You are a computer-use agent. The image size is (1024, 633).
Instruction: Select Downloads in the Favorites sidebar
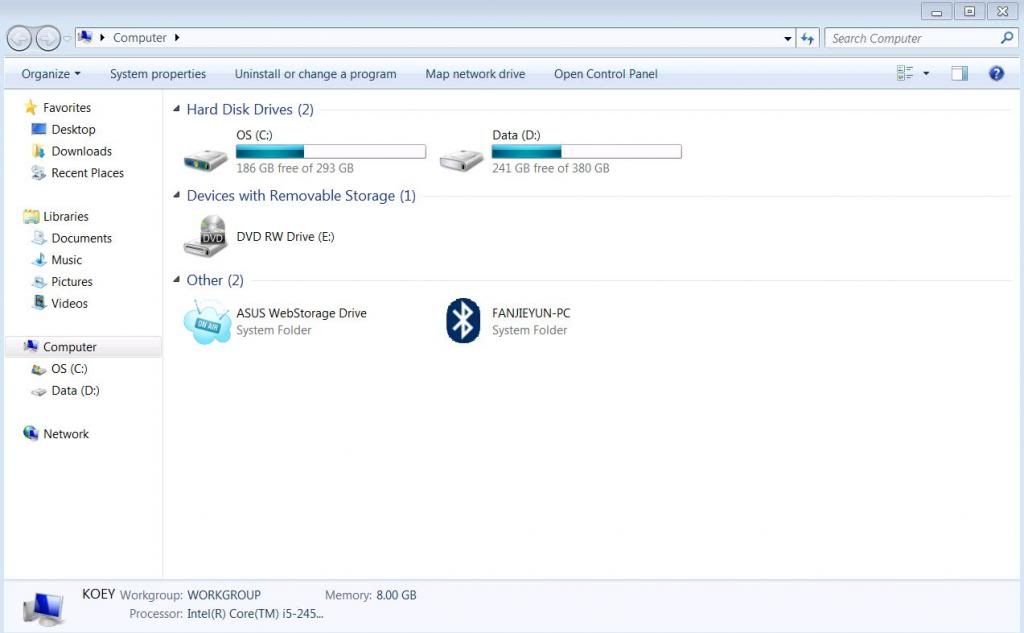81,151
